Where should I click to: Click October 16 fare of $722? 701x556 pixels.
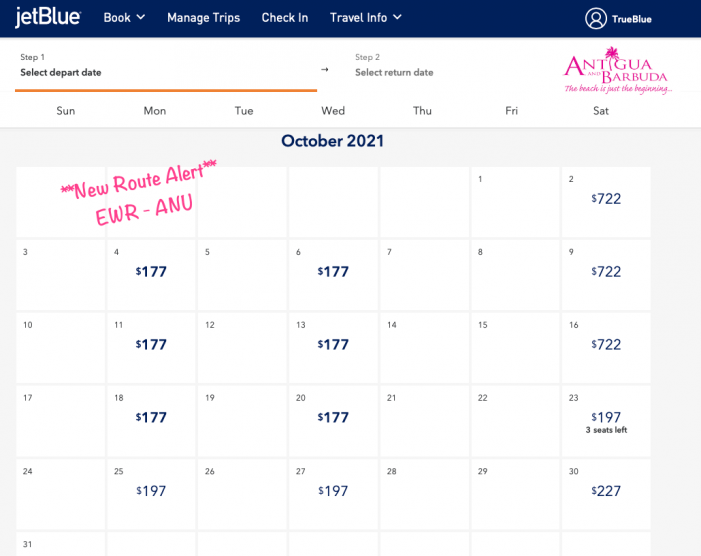pyautogui.click(x=606, y=345)
